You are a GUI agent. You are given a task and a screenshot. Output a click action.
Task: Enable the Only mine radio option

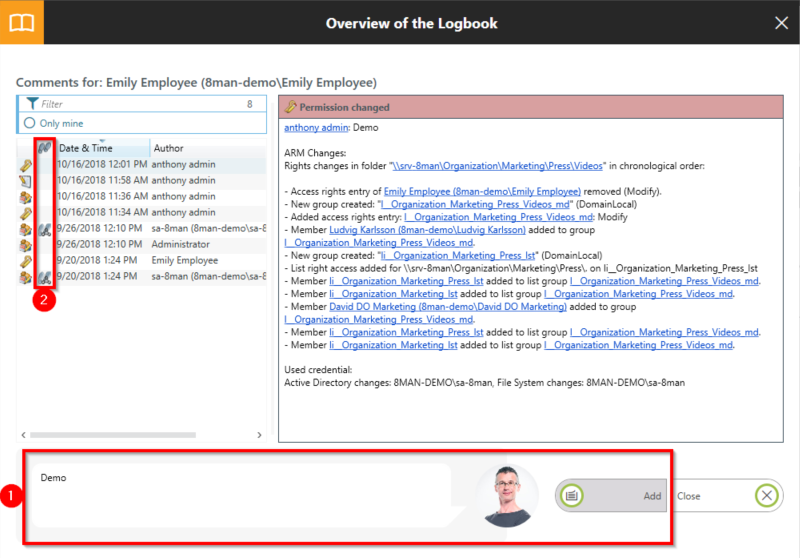29,123
